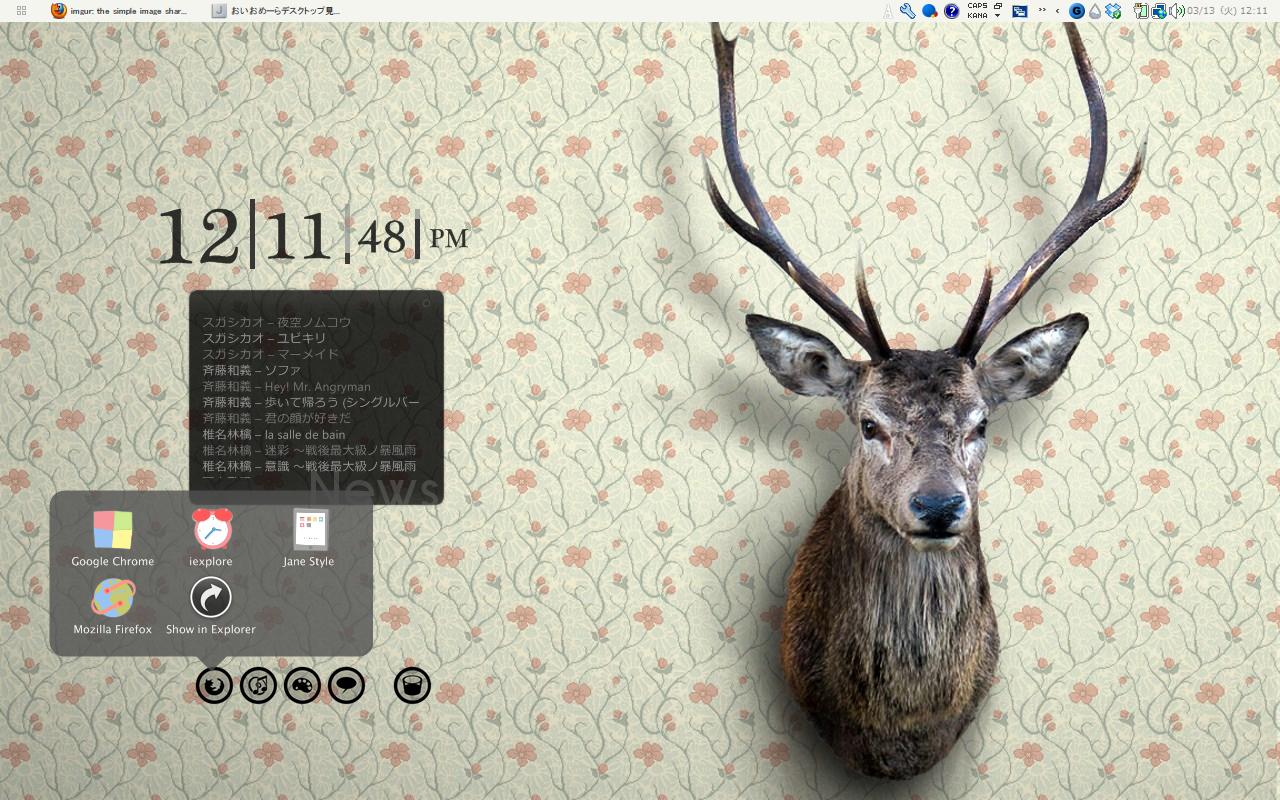Select song 椎名林檎 – 迷彩
The image size is (1280, 800).
(310, 450)
